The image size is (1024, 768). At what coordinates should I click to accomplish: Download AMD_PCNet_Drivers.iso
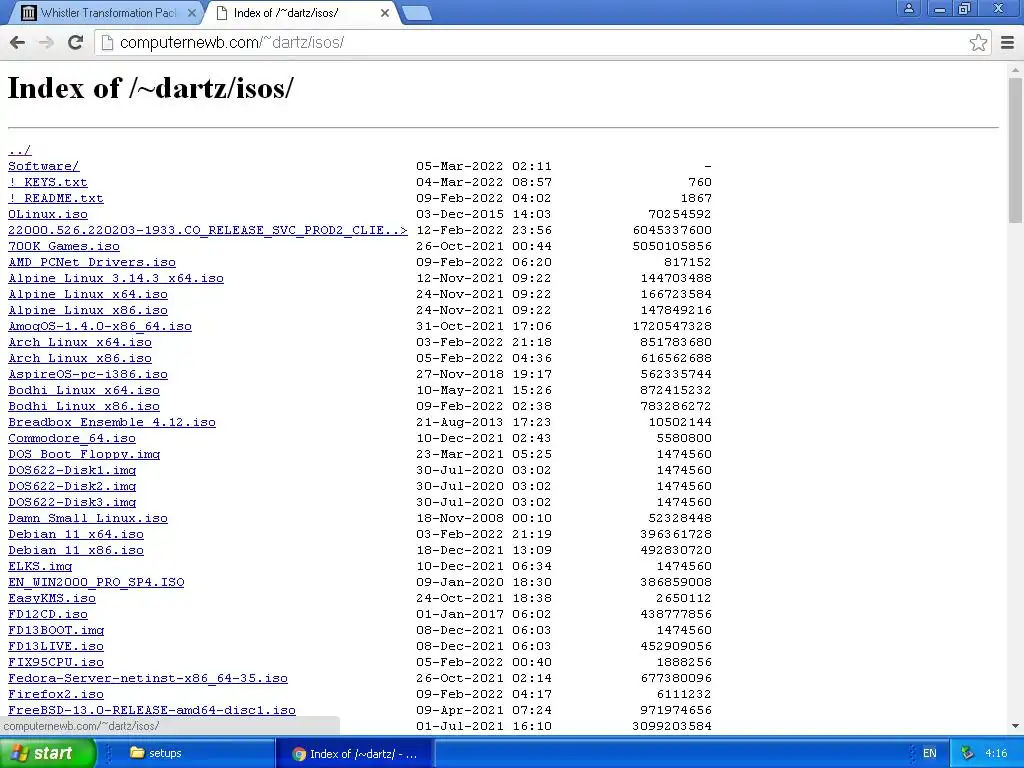pyautogui.click(x=92, y=262)
